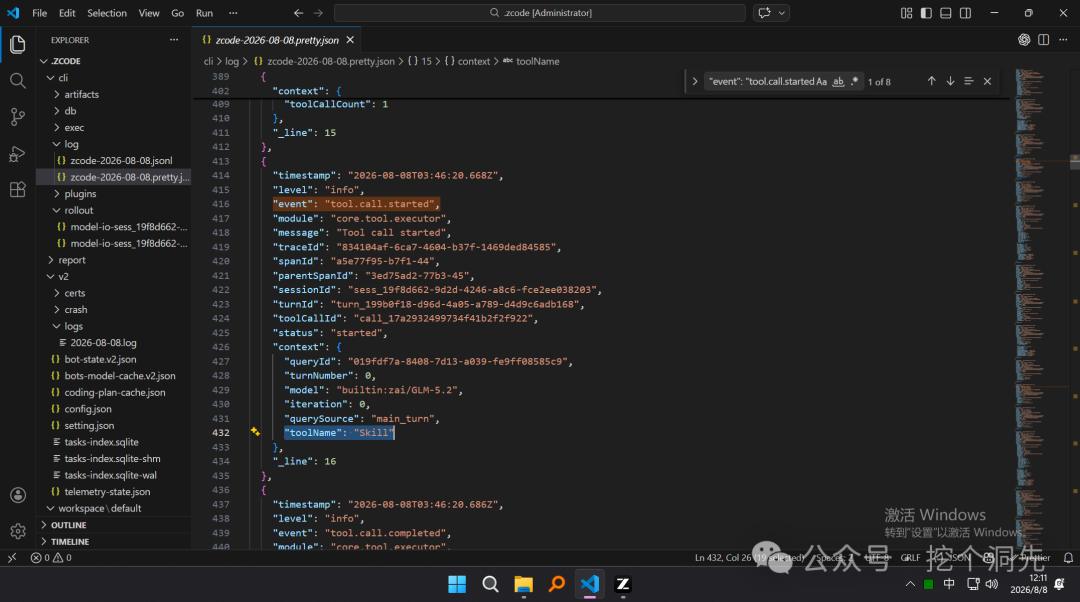This screenshot has height=602, width=1080.
Task: Toggle Use Regular Expression in find widget
Action: pyautogui.click(x=855, y=81)
